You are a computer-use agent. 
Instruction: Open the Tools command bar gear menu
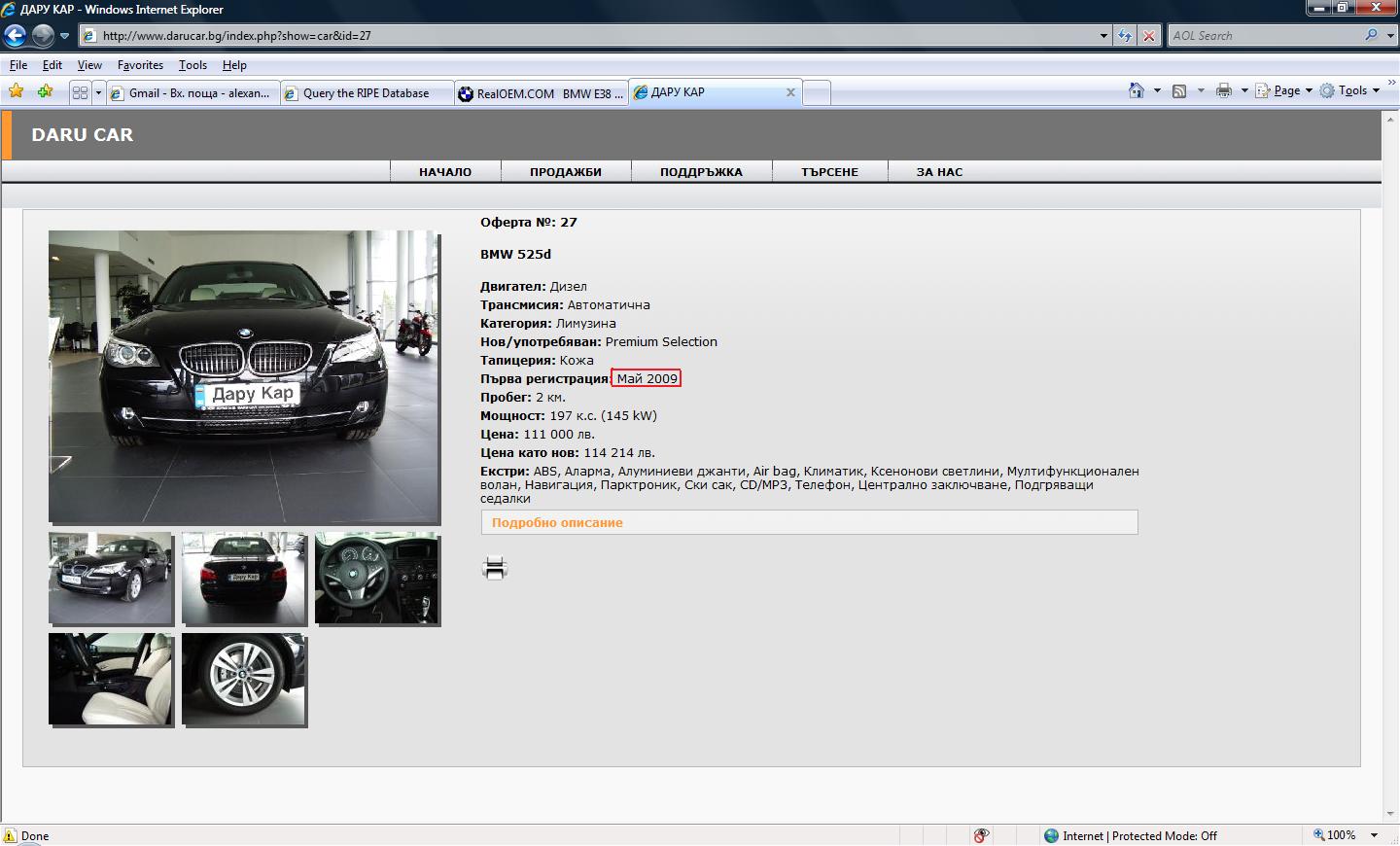click(1349, 90)
